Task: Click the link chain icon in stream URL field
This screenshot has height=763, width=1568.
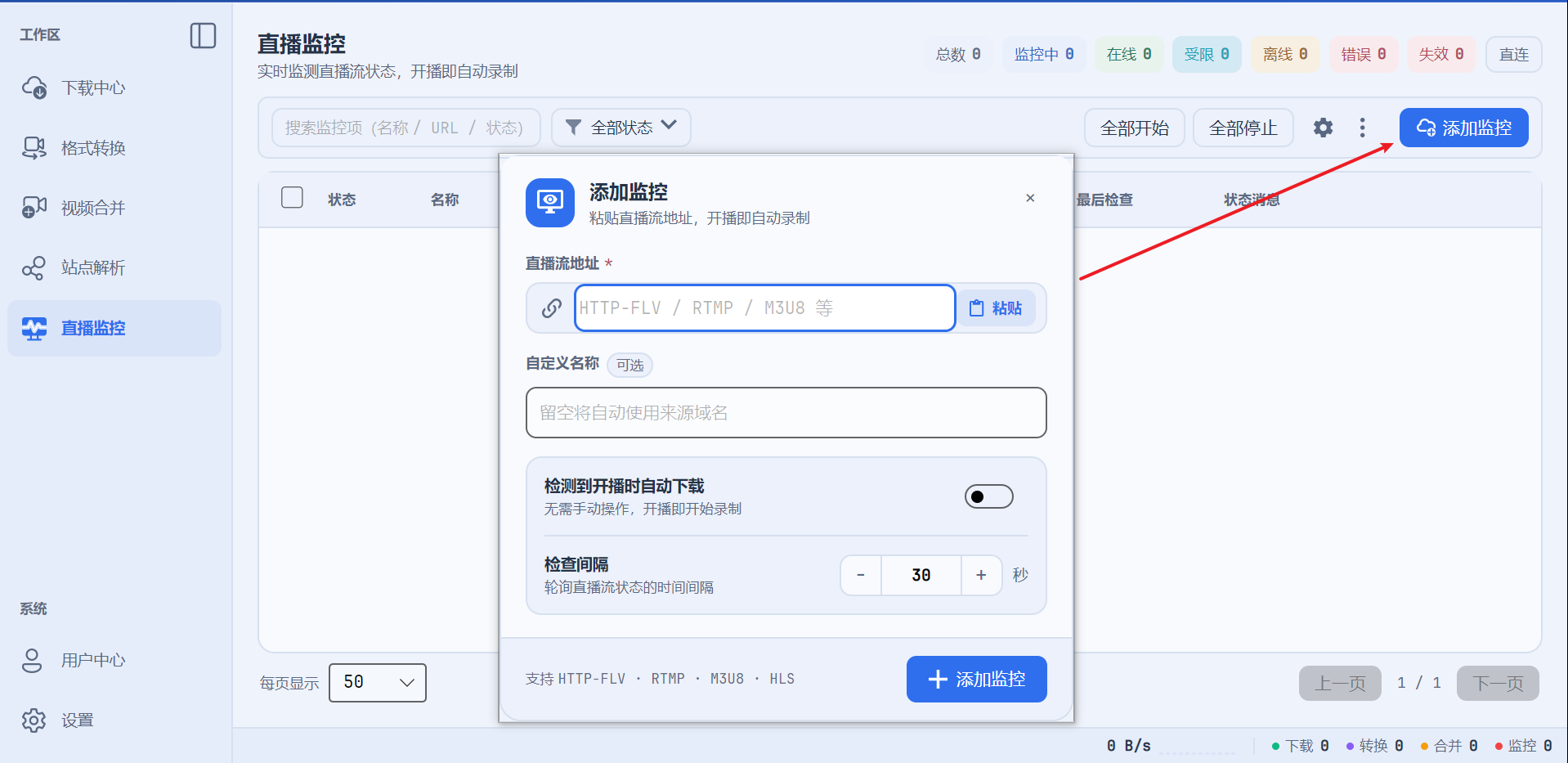Action: click(552, 308)
